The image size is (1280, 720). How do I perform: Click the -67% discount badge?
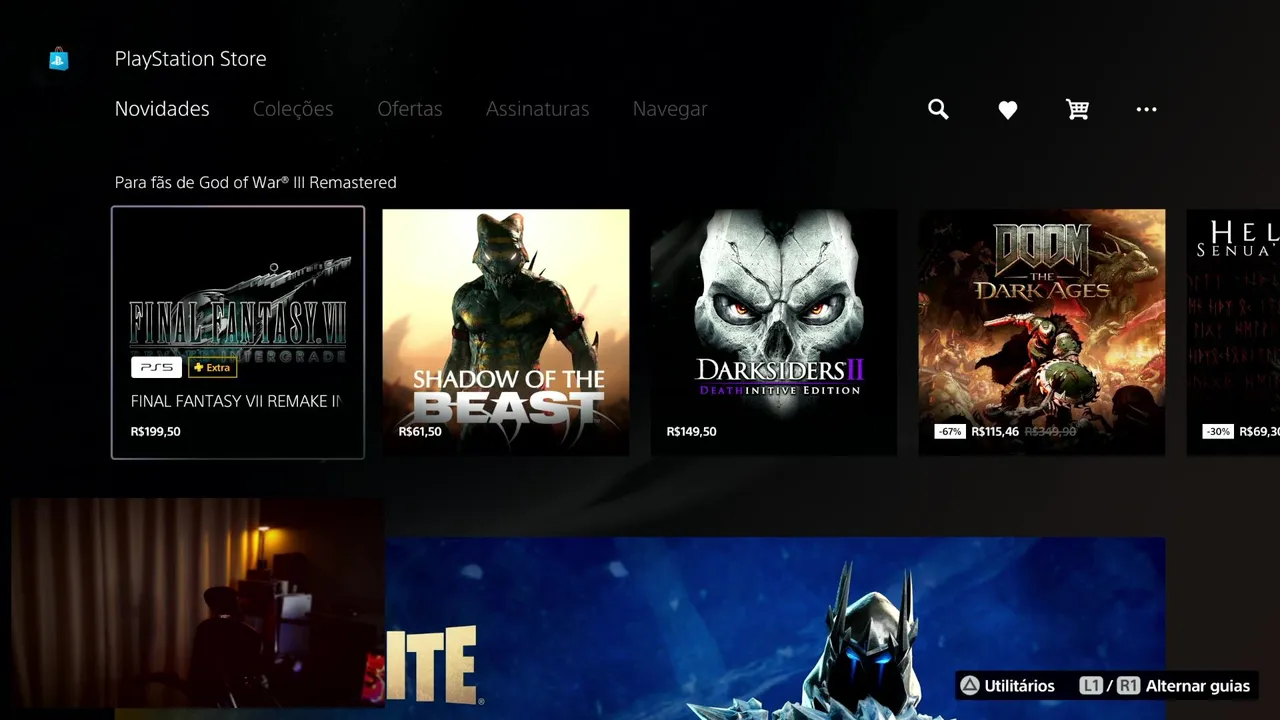tap(949, 432)
